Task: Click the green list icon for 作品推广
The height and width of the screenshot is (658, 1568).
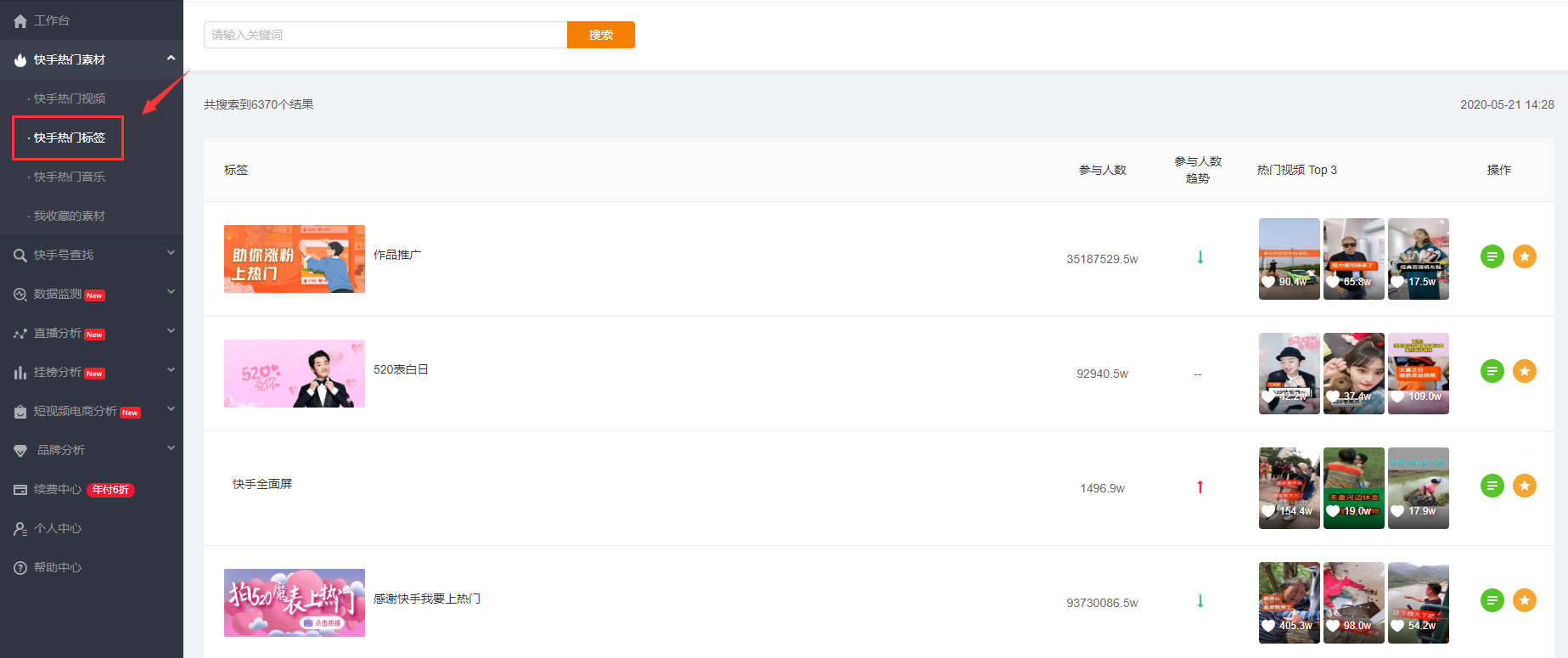Action: pos(1492,256)
